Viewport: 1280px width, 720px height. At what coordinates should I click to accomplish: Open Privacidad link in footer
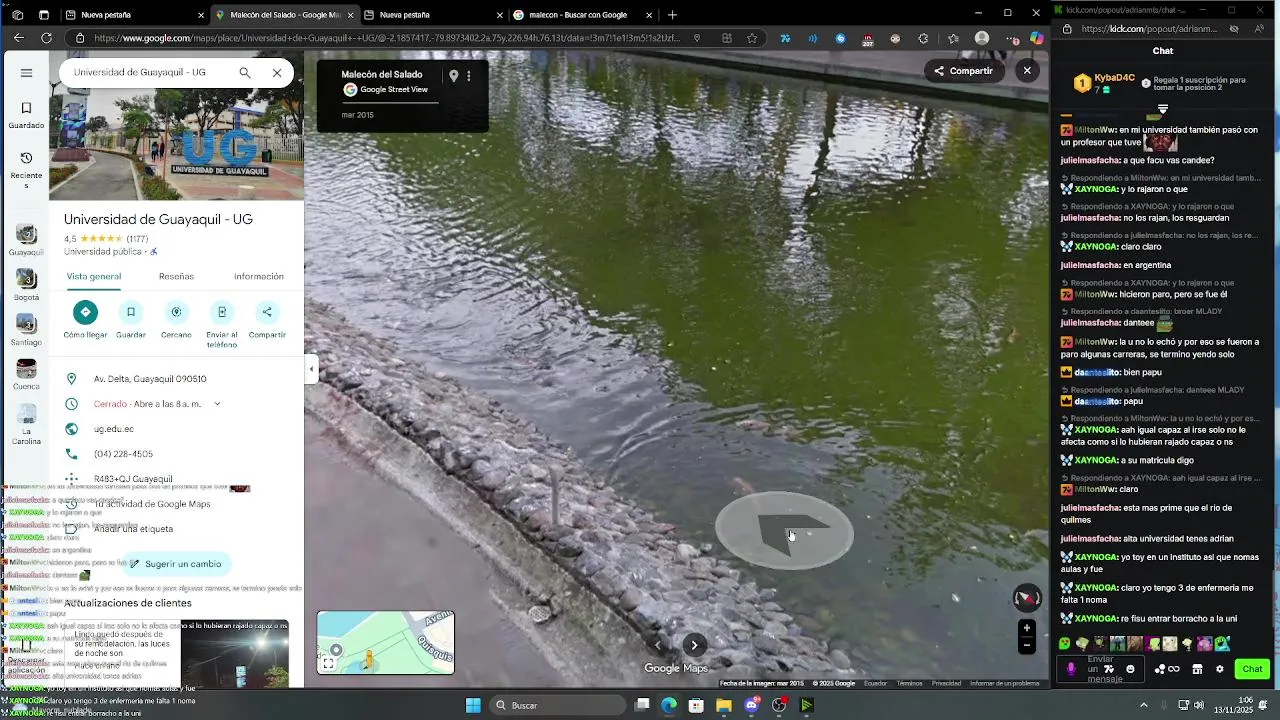(x=946, y=684)
